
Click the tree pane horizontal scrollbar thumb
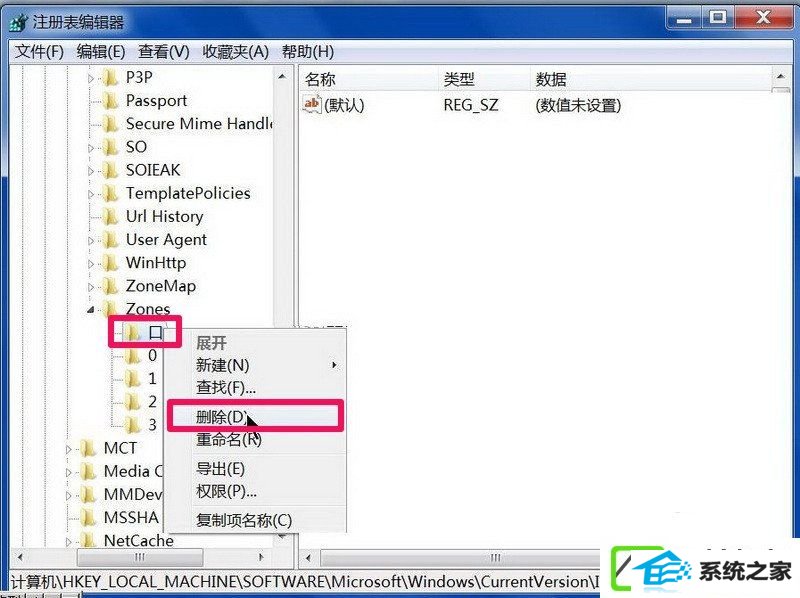click(x=140, y=557)
